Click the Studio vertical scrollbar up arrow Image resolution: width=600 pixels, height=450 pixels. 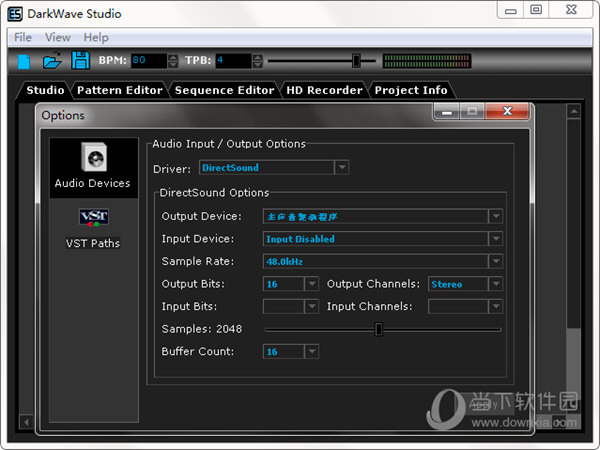[x=574, y=111]
